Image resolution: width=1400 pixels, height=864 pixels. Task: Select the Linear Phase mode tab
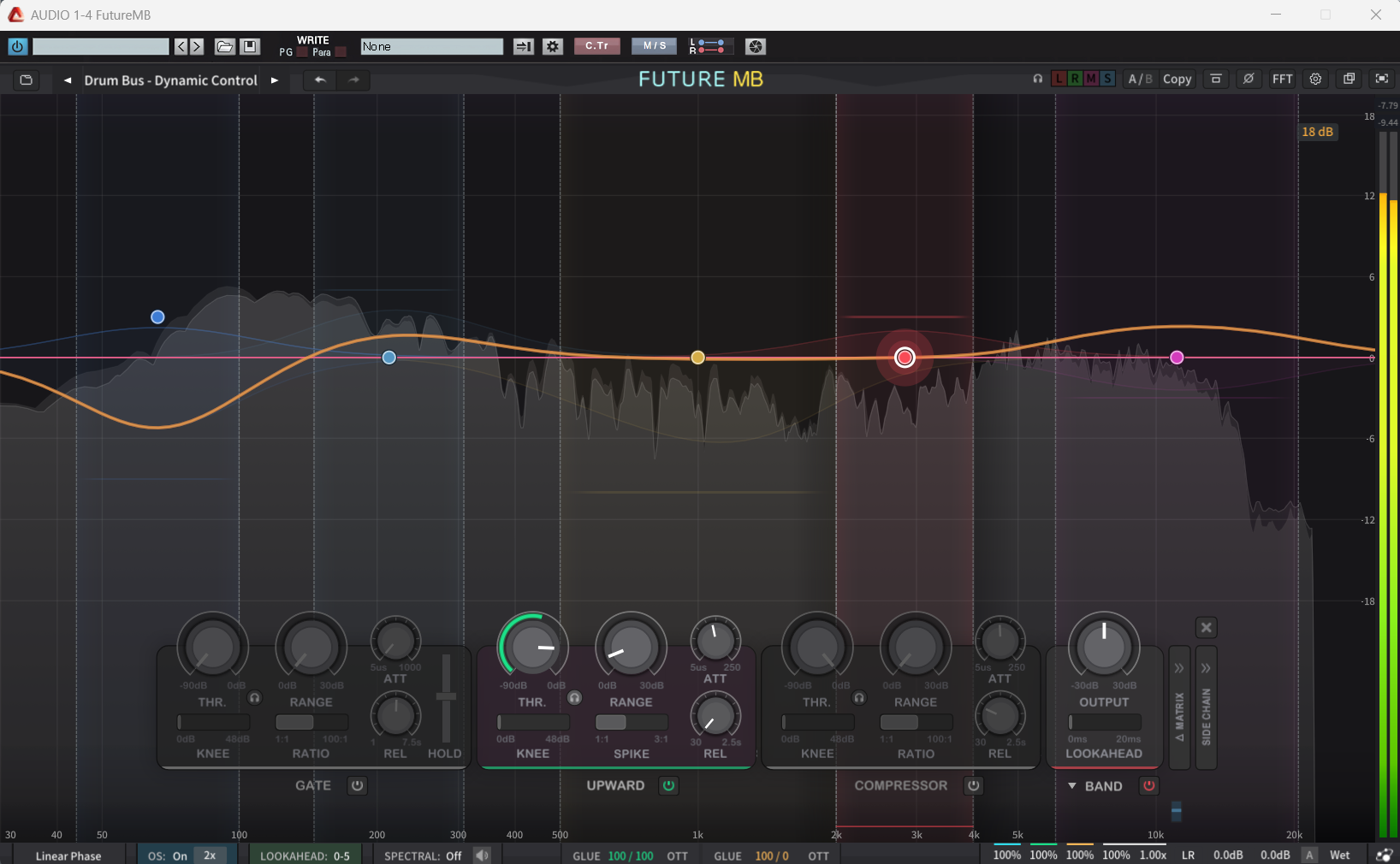[68, 855]
